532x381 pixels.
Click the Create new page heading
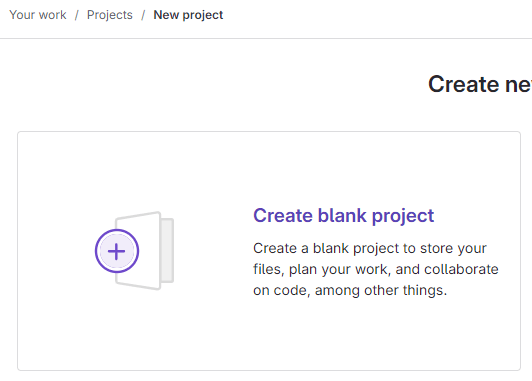pos(480,84)
